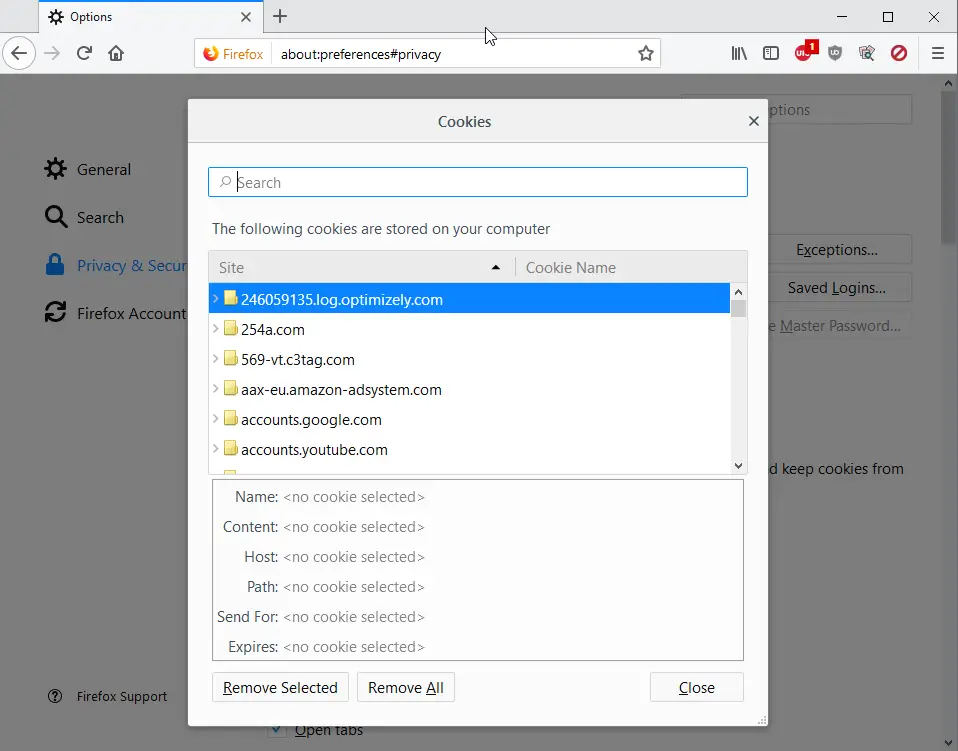
Task: Expand the 246059135.log.optimizely.com entry
Action: [216, 299]
